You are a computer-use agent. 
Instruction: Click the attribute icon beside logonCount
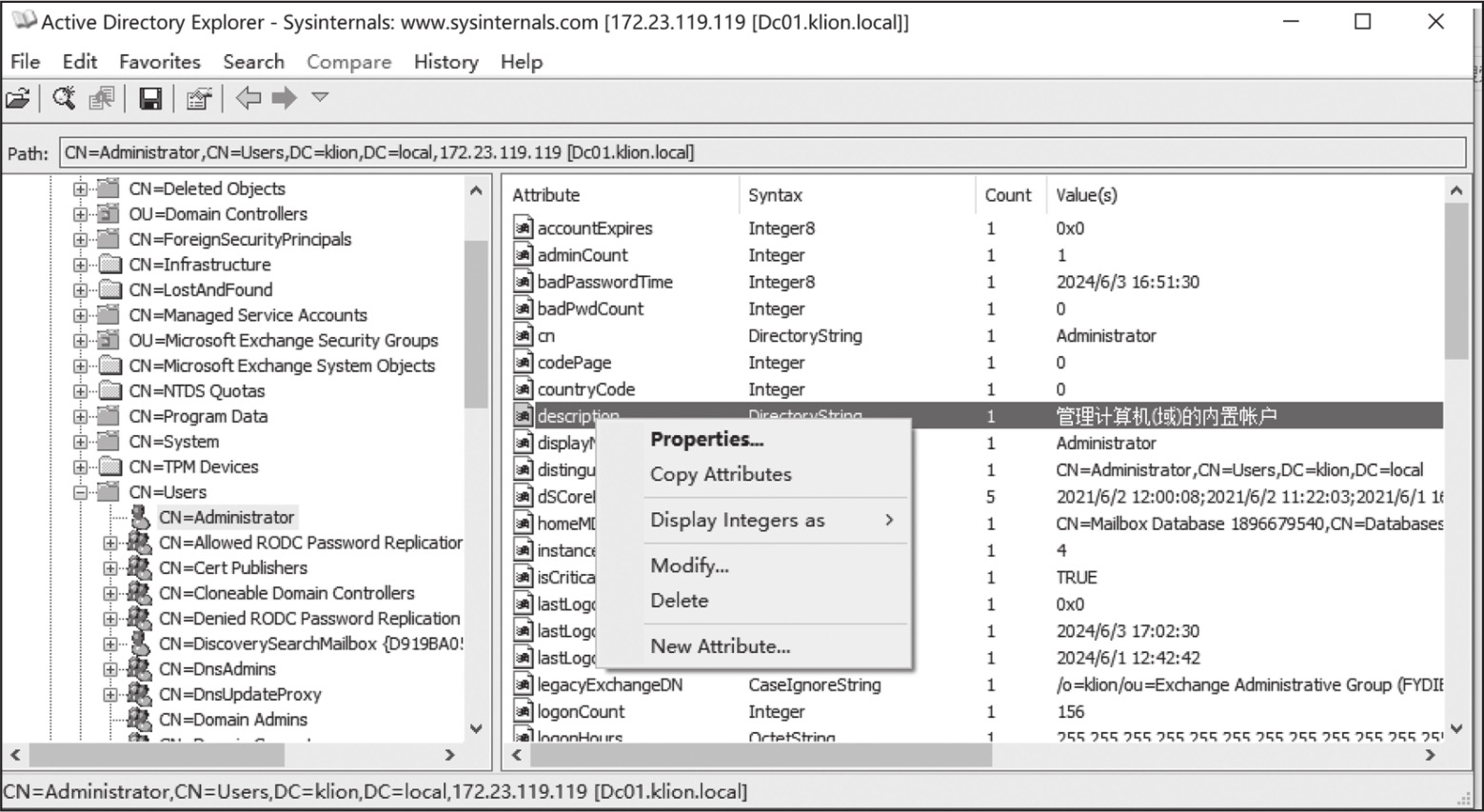523,710
